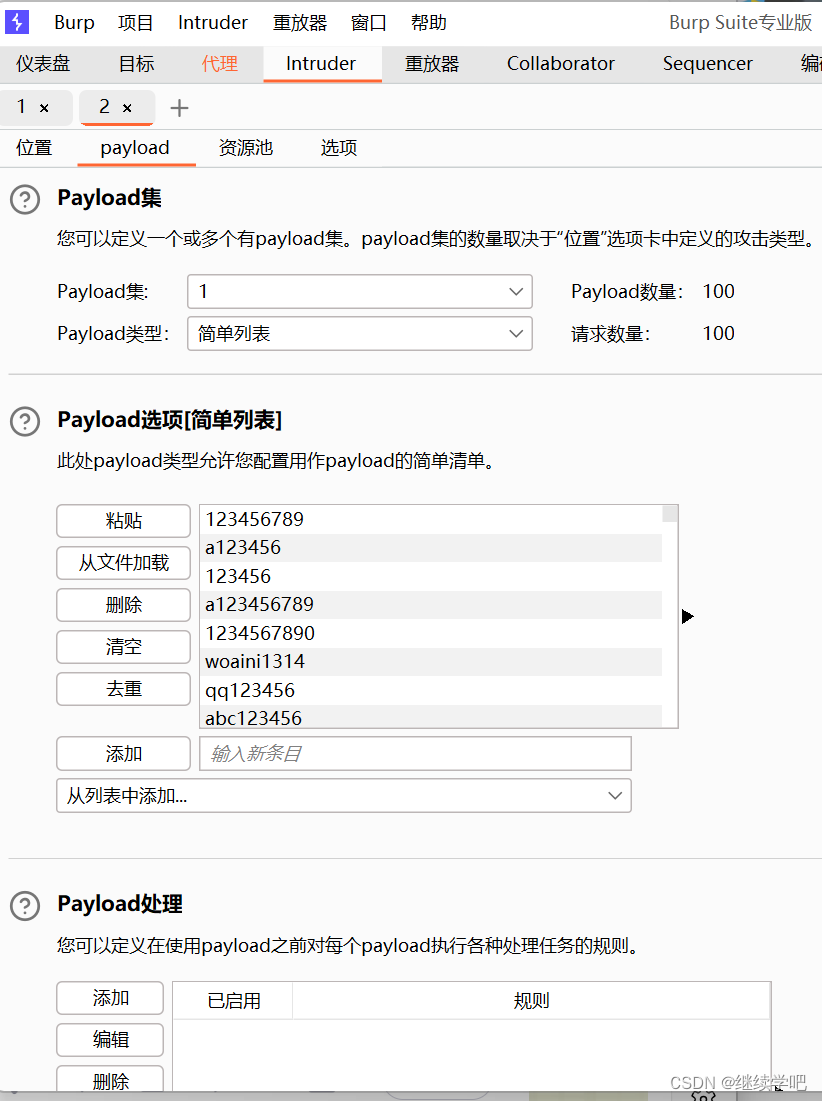This screenshot has width=822, height=1101.
Task: Select Intruder attack tab 2
Action: pos(105,107)
